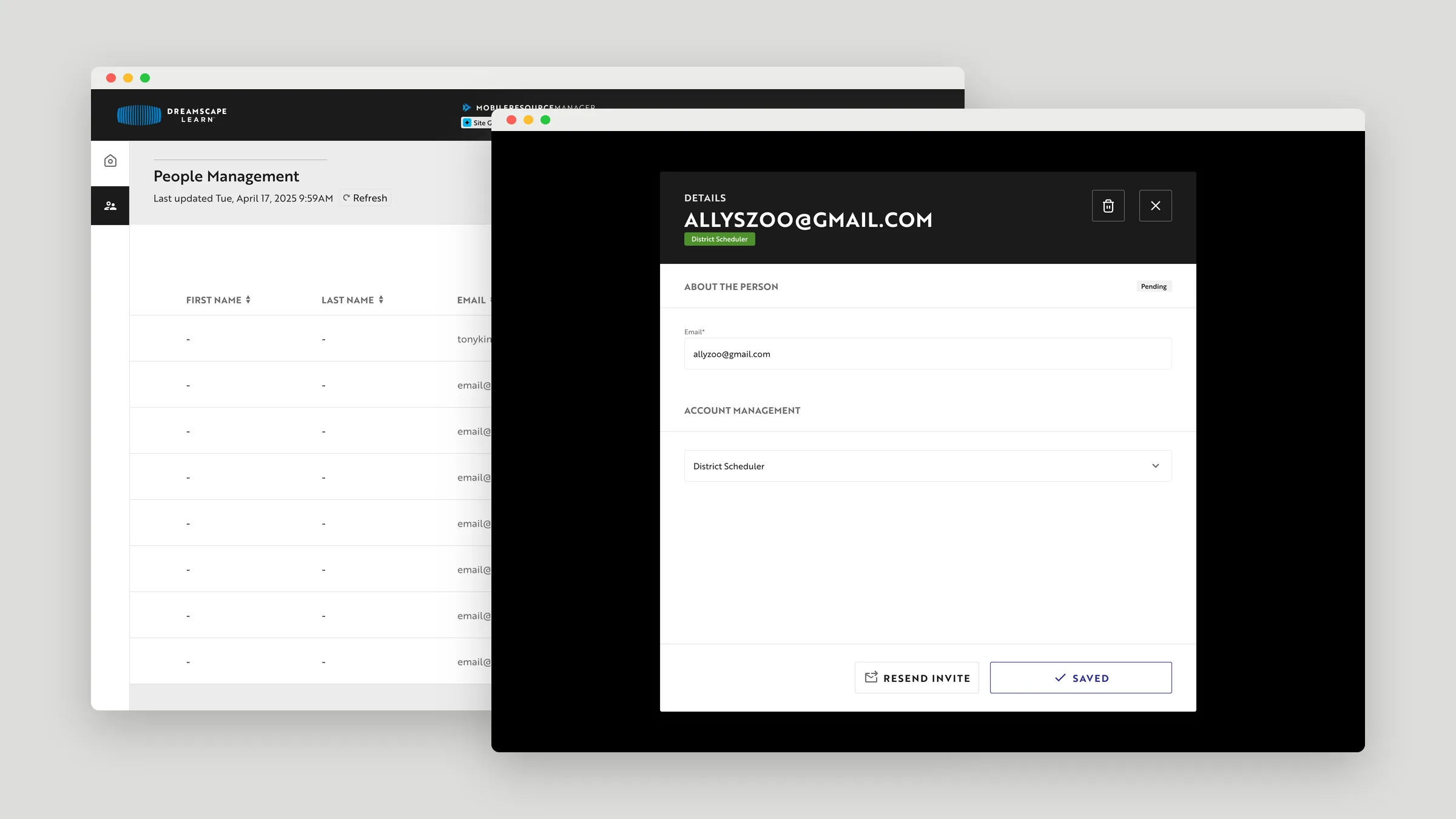
Task: Sort by Last Name column
Action: point(352,300)
